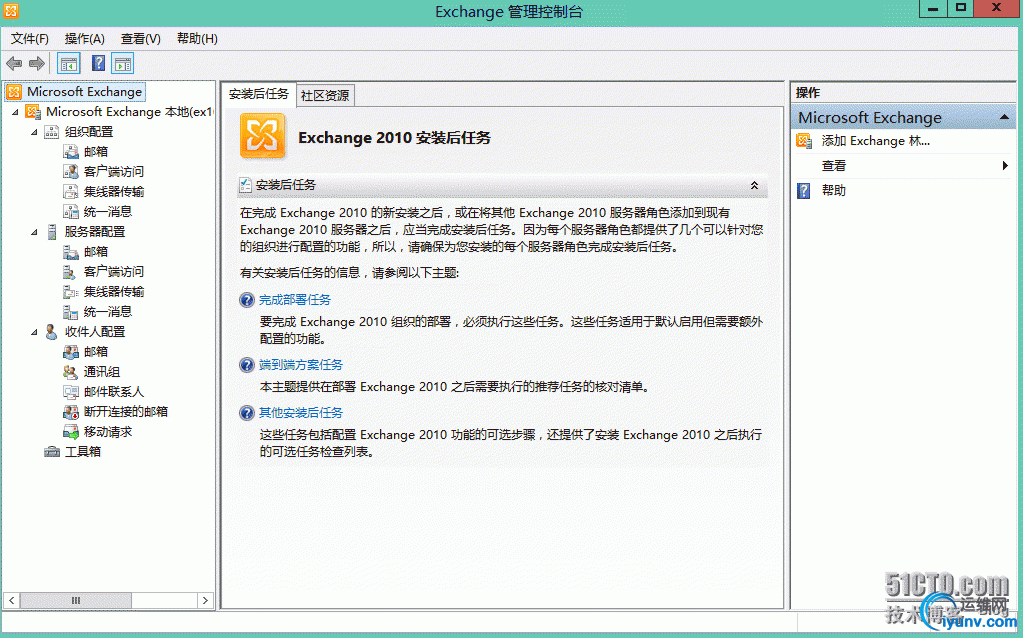Click the 集线器传输 icon under 服务器配置

(70, 292)
